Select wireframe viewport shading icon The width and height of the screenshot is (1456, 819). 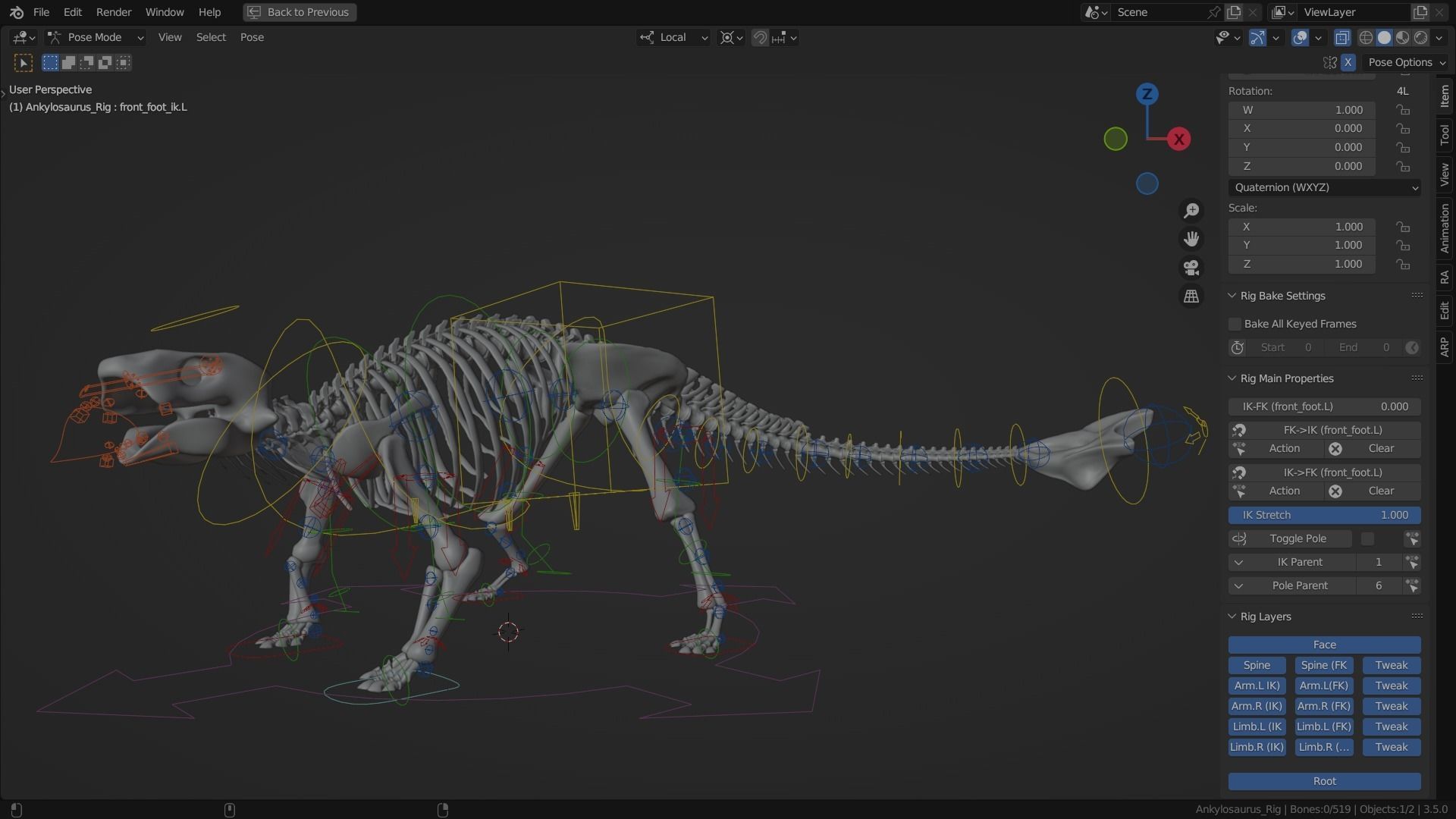pyautogui.click(x=1366, y=37)
